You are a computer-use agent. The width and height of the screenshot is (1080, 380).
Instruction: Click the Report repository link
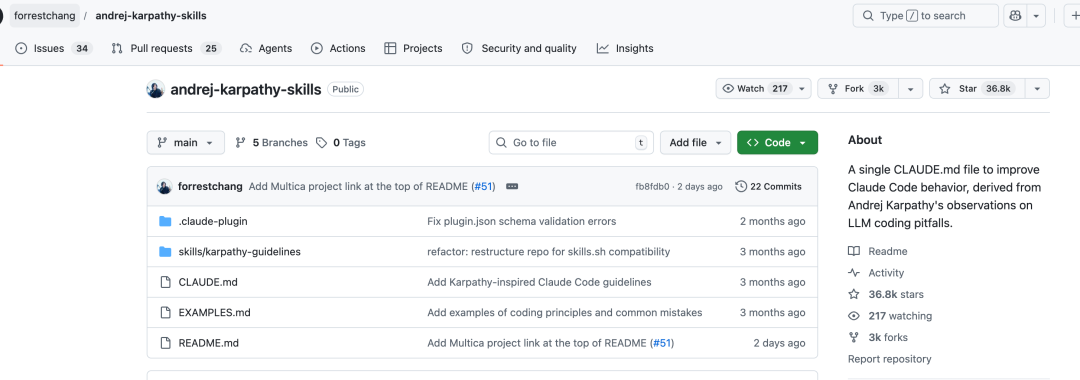point(889,359)
